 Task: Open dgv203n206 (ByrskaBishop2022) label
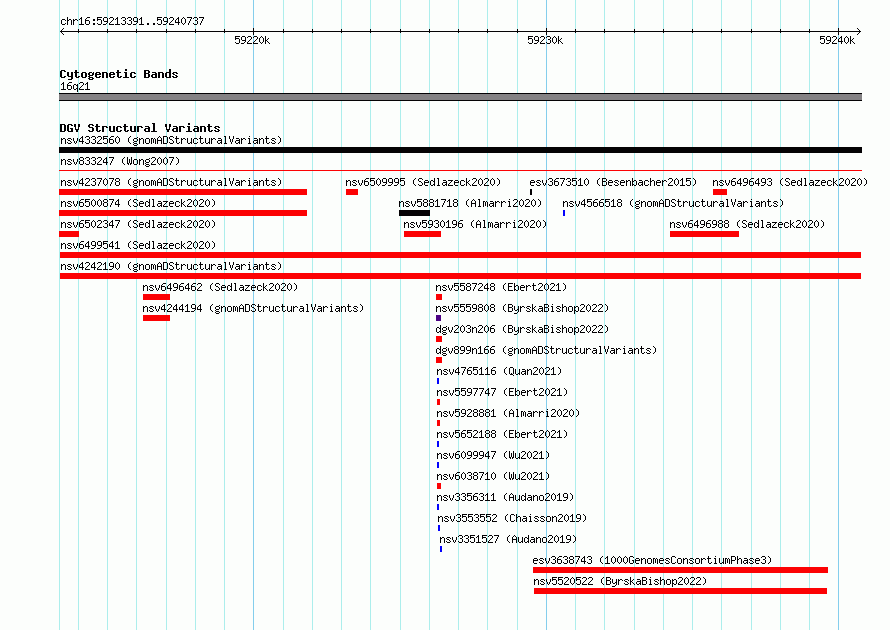(x=522, y=329)
